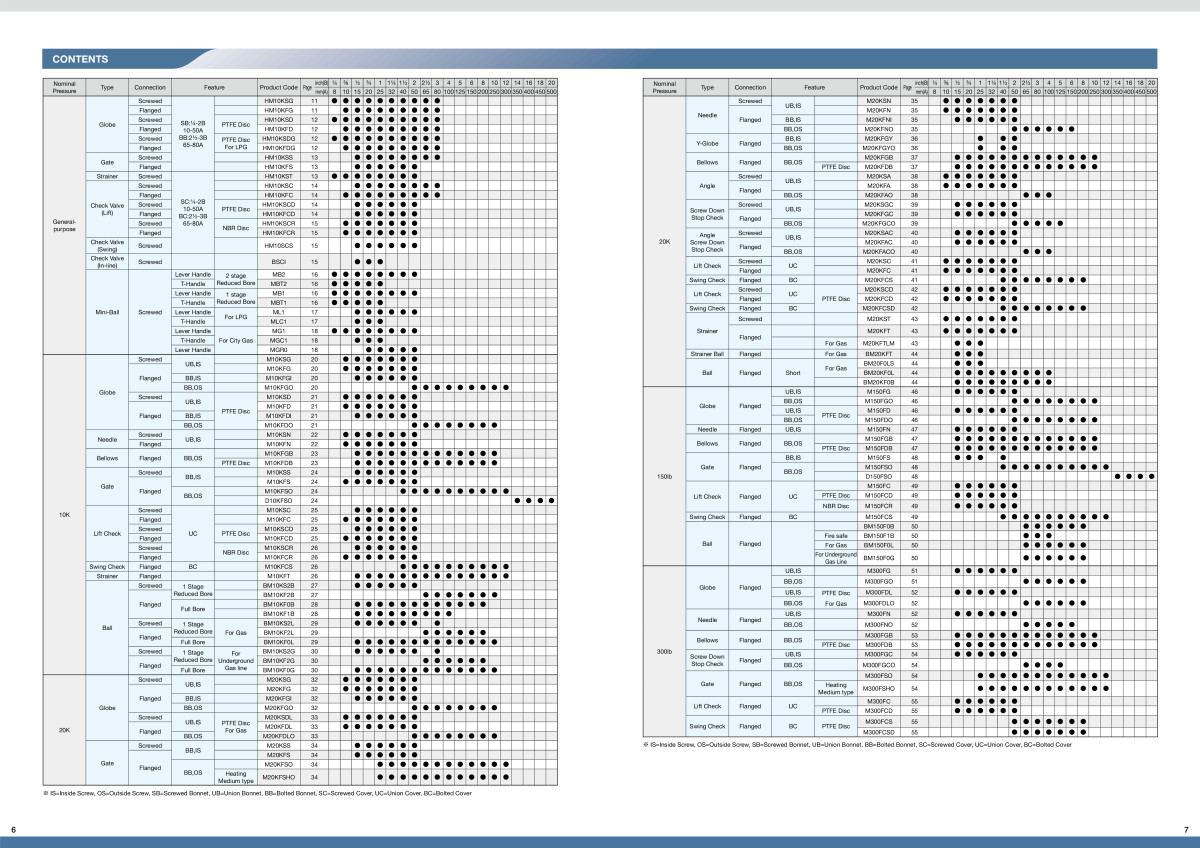1200x848 pixels.
Task: Click page number 7 in footer
Action: pos(1185,829)
